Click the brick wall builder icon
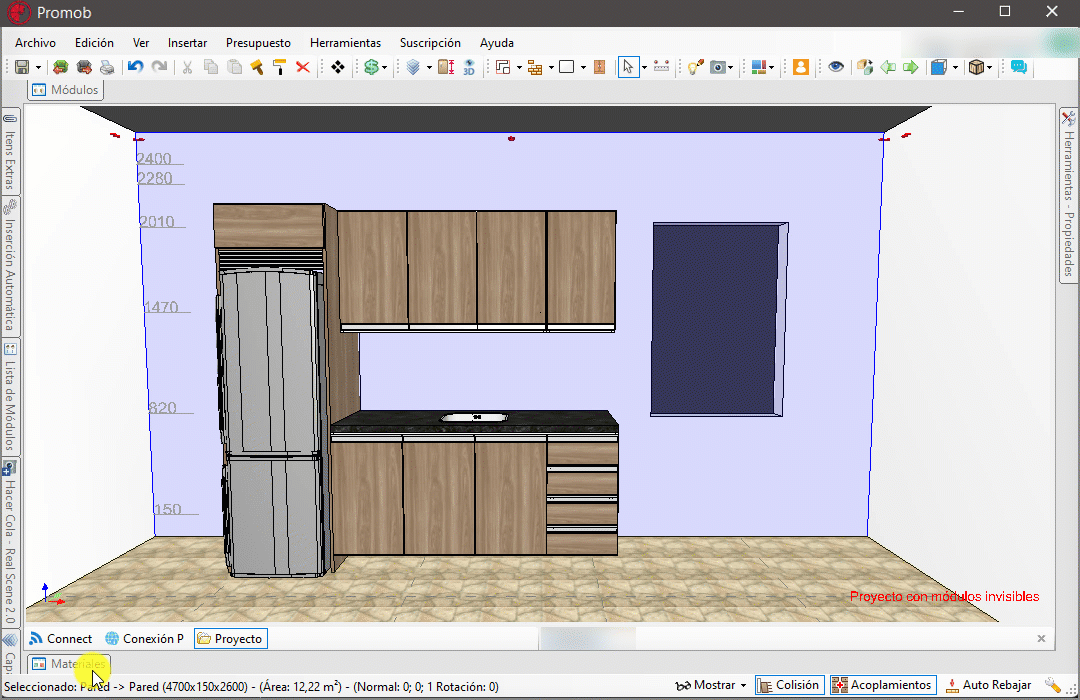The height and width of the screenshot is (700, 1080). (535, 67)
